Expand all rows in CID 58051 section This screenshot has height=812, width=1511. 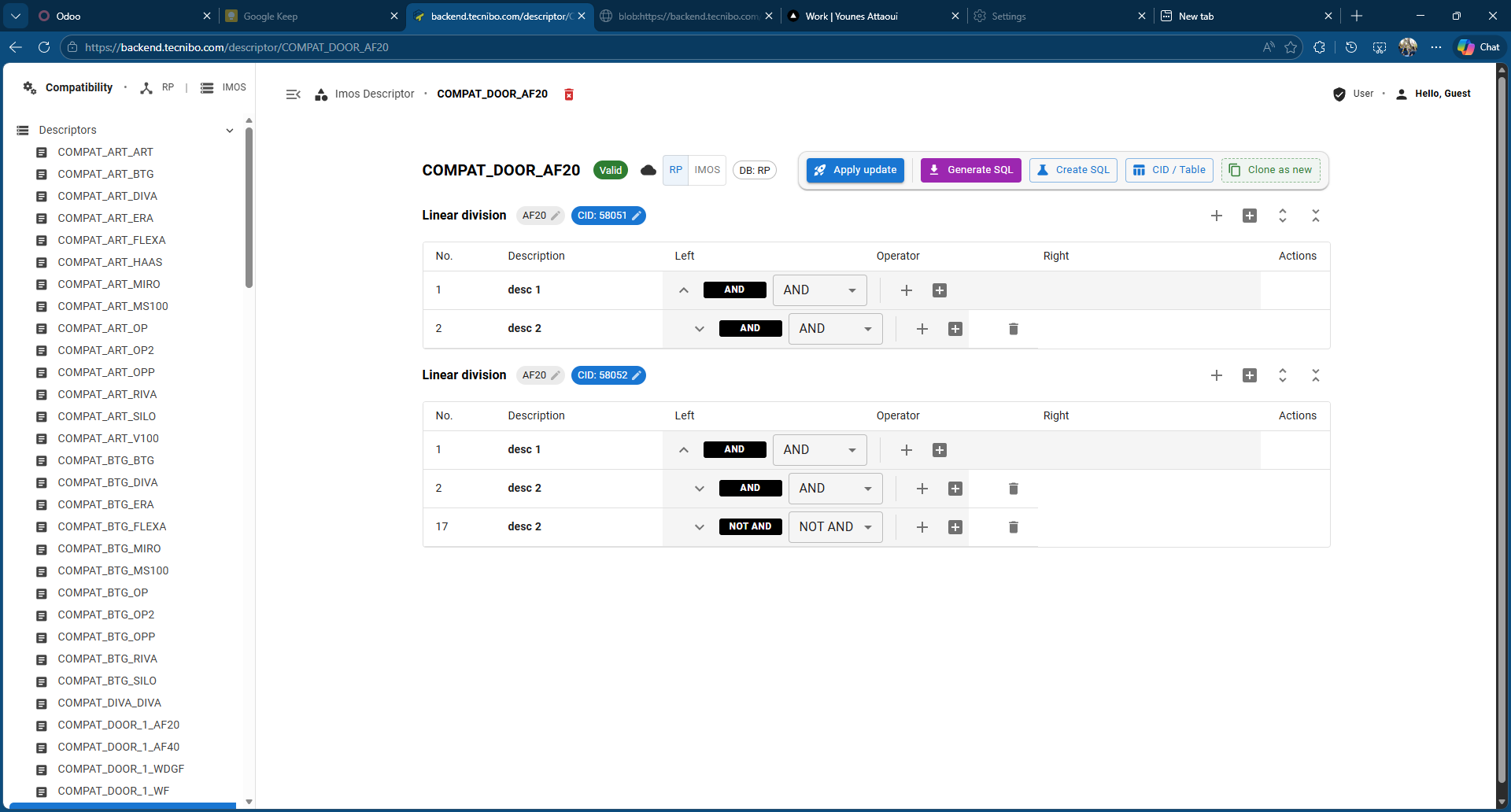click(1283, 216)
